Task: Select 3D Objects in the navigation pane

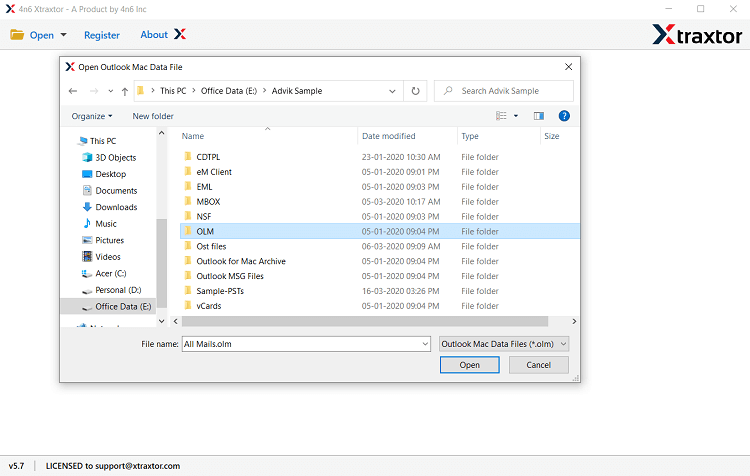Action: click(116, 157)
